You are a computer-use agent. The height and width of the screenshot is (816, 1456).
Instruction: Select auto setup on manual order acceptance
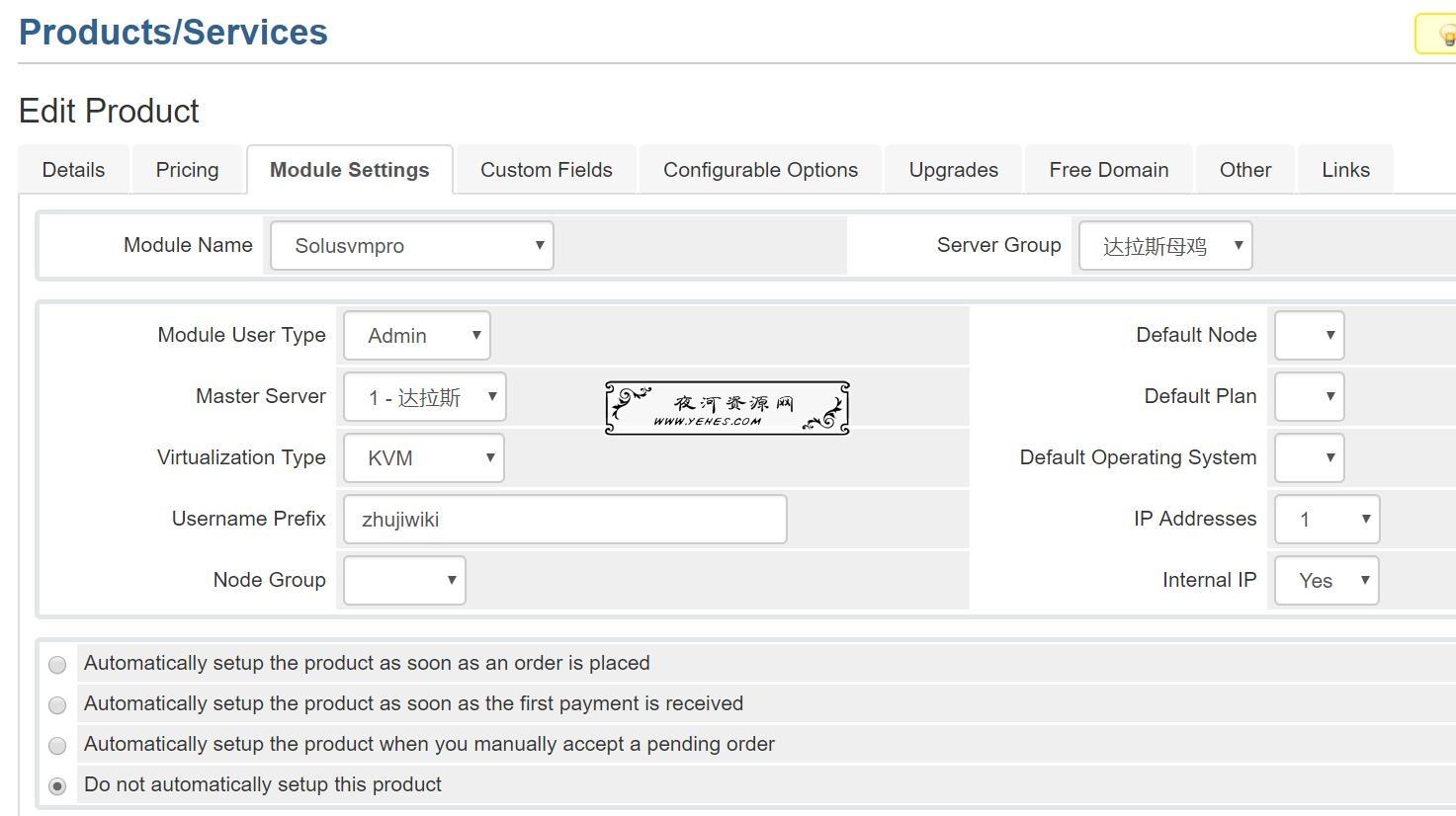57,746
